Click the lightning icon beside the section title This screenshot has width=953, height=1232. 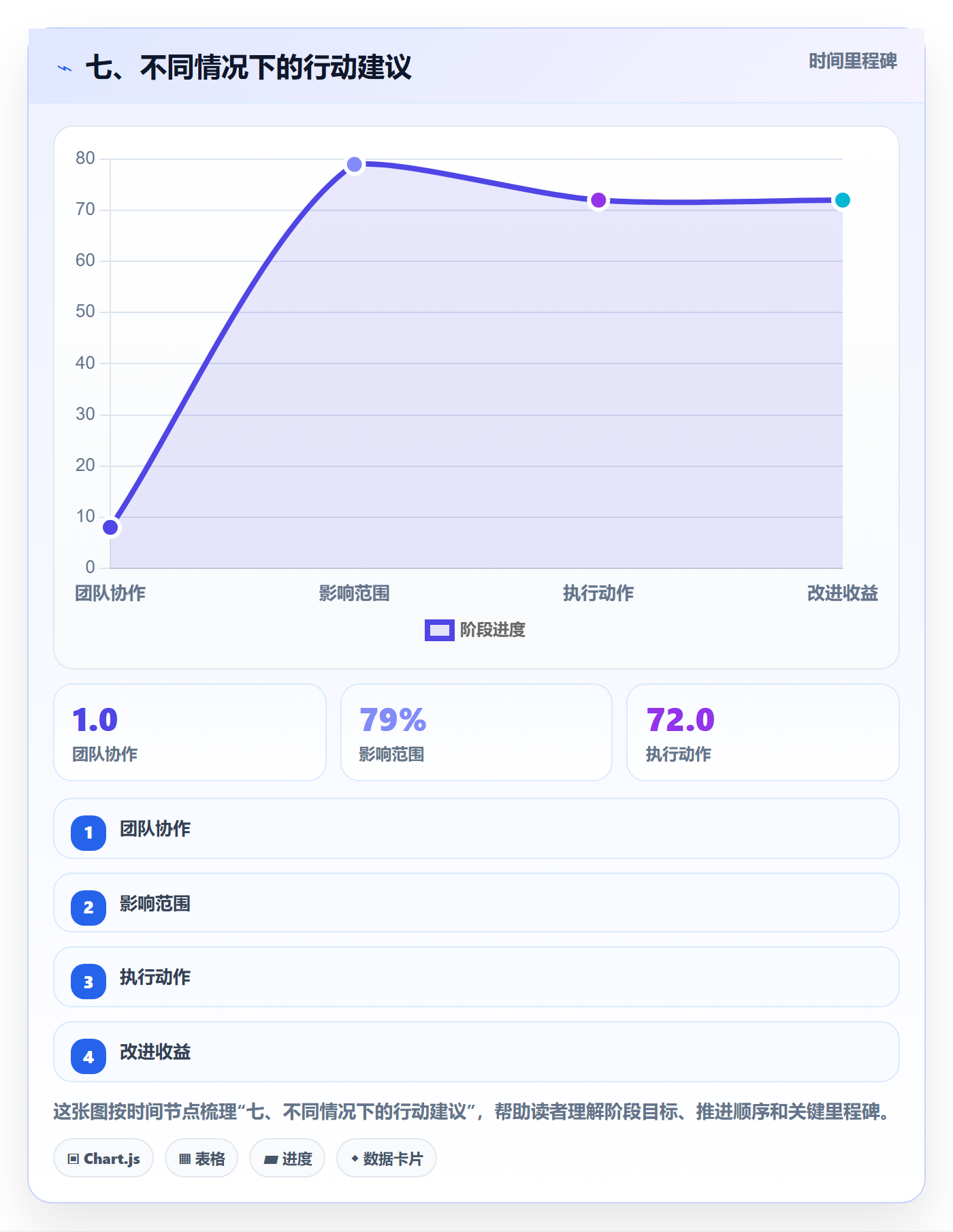click(65, 68)
